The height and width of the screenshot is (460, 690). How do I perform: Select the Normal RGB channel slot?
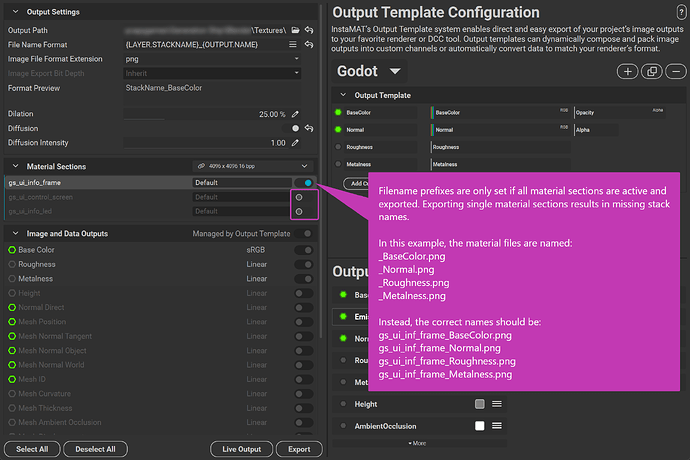[x=500, y=129]
